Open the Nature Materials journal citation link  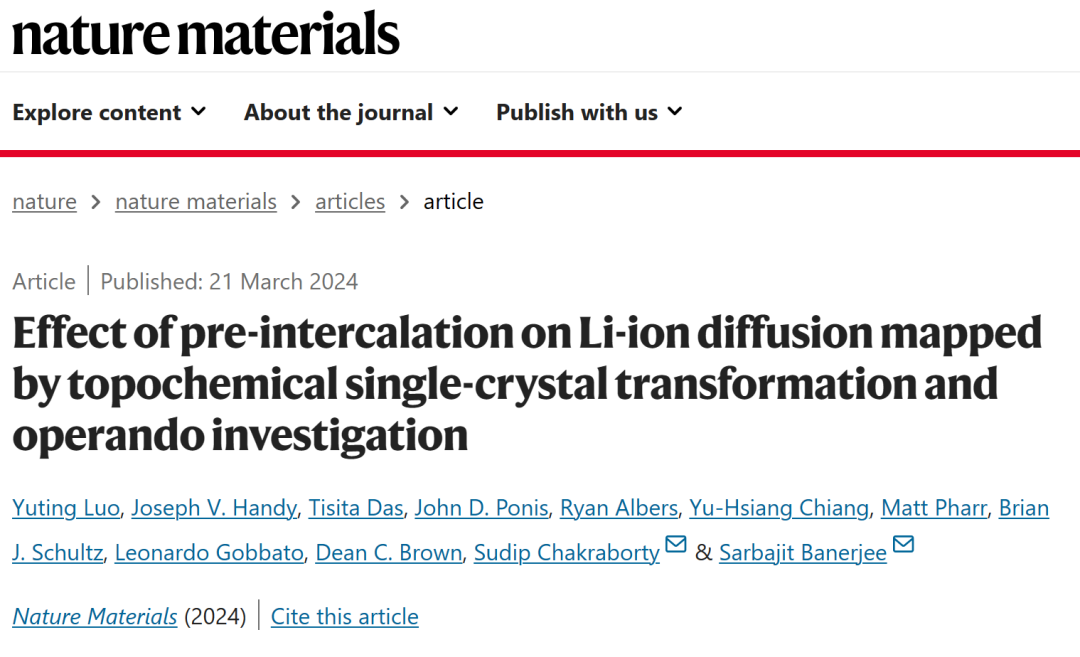(95, 616)
